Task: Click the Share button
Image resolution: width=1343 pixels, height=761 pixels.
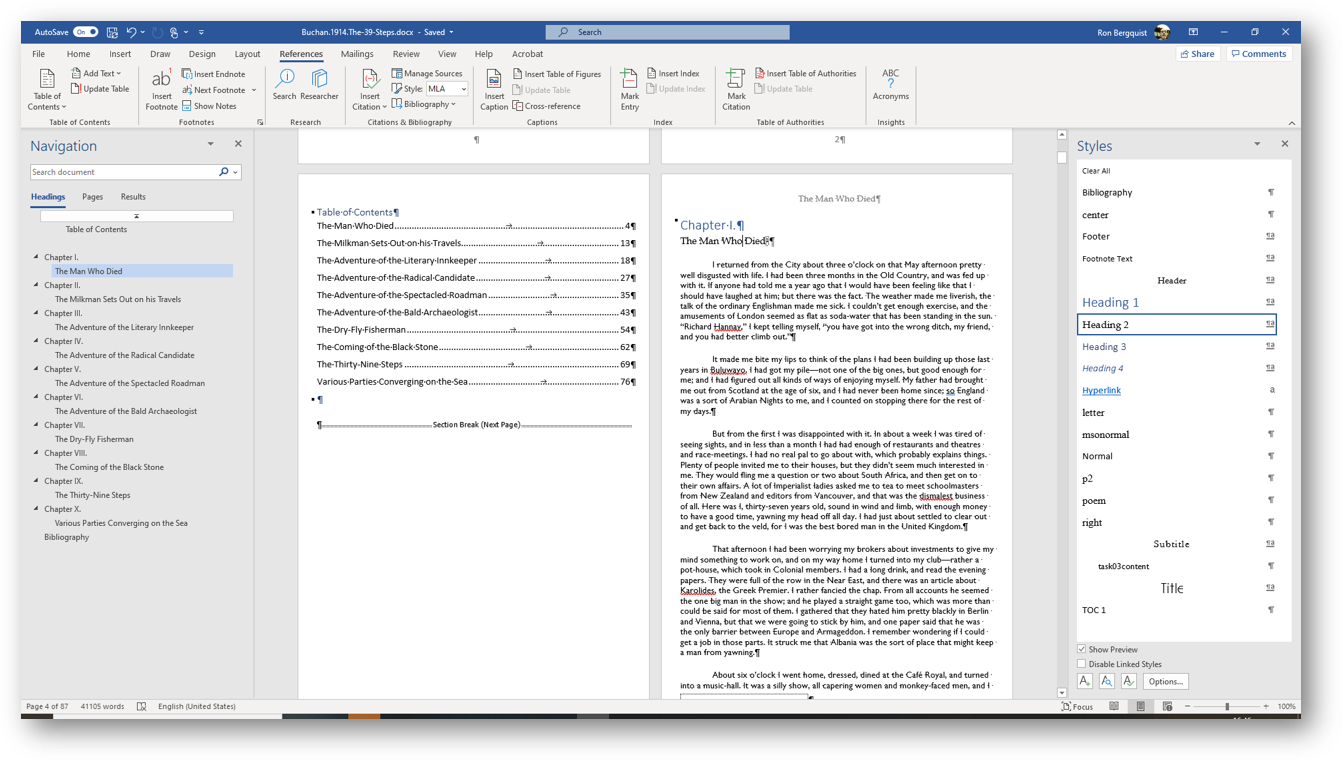Action: tap(1197, 54)
